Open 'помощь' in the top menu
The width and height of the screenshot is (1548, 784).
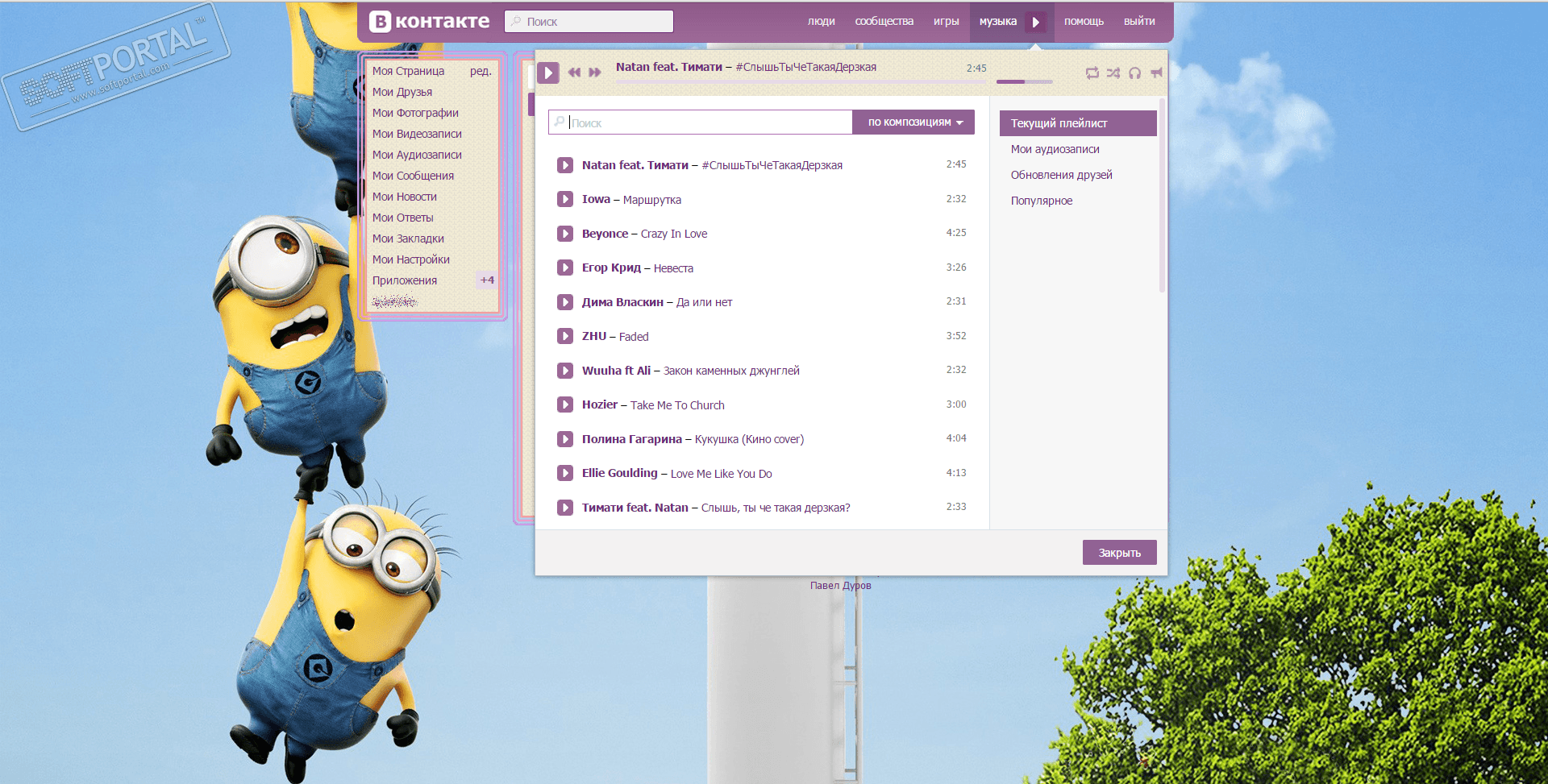(1084, 22)
